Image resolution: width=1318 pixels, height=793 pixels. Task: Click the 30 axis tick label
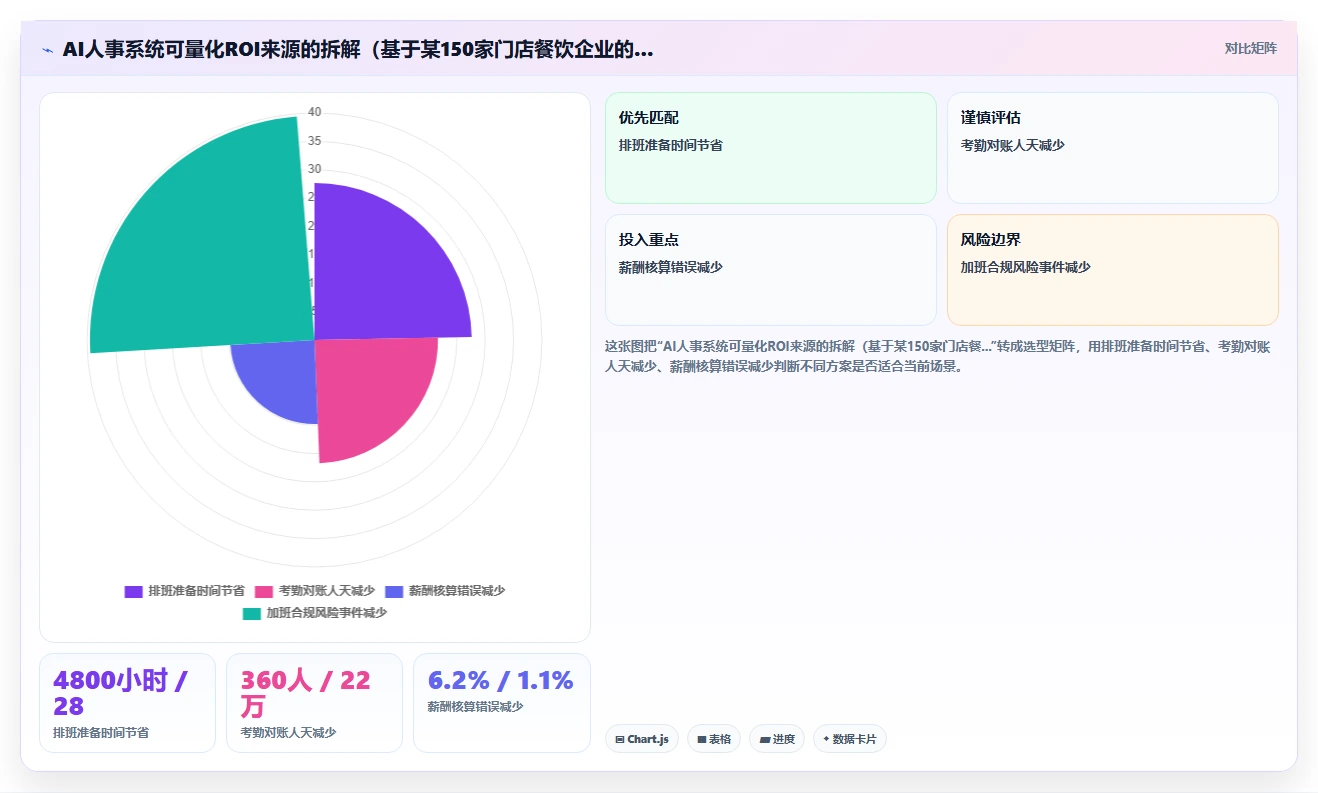(x=314, y=168)
